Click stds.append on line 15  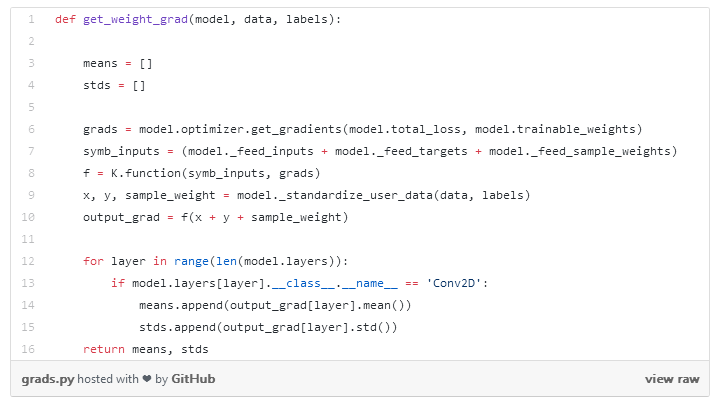pos(177,327)
